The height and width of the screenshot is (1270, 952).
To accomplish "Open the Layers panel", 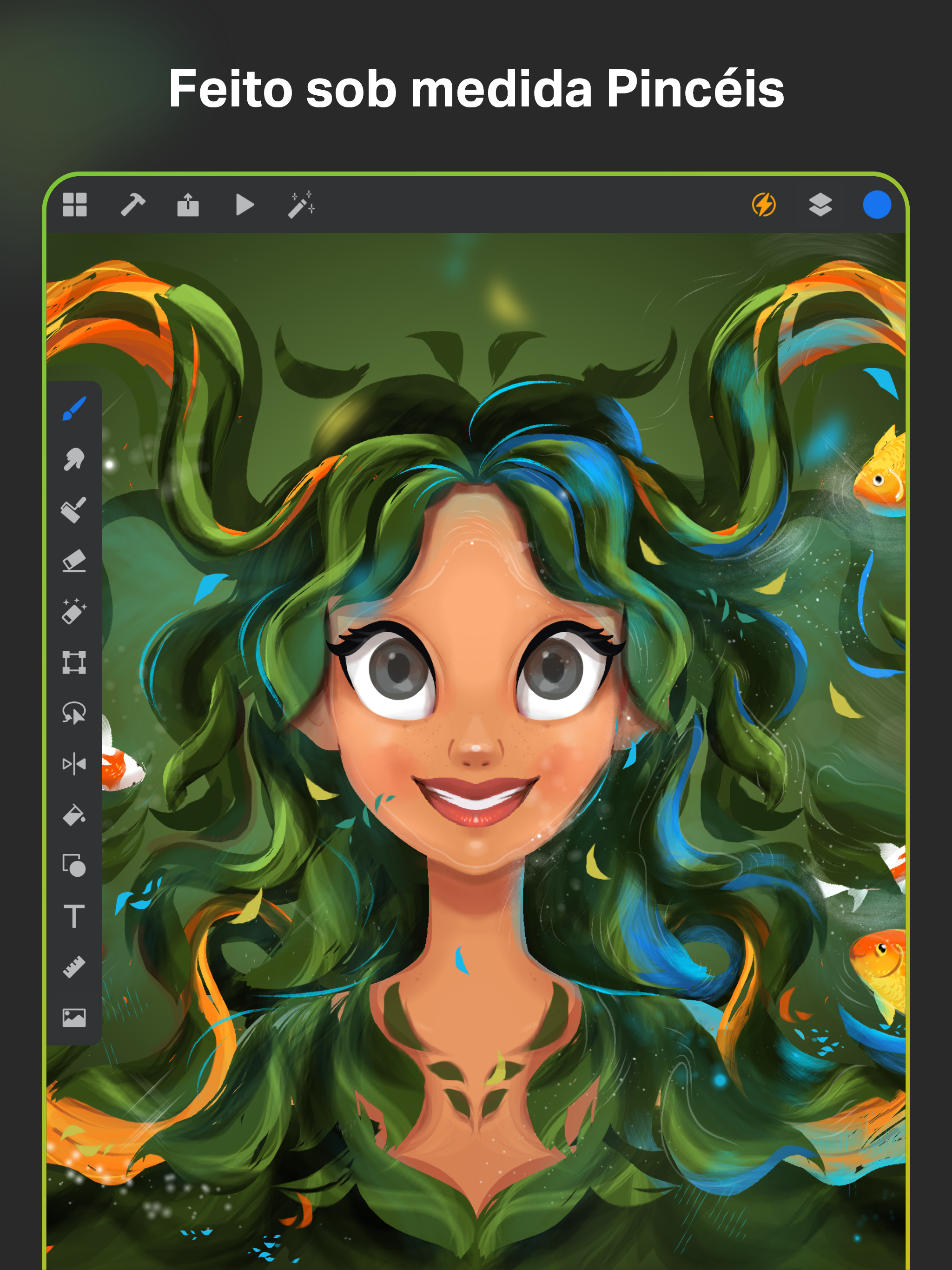I will (x=820, y=205).
